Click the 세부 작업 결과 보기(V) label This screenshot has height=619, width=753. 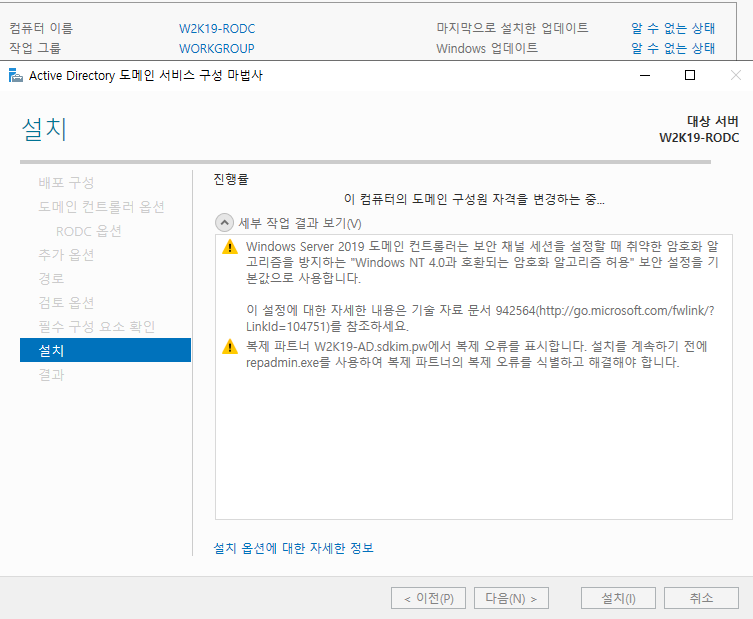(300, 223)
